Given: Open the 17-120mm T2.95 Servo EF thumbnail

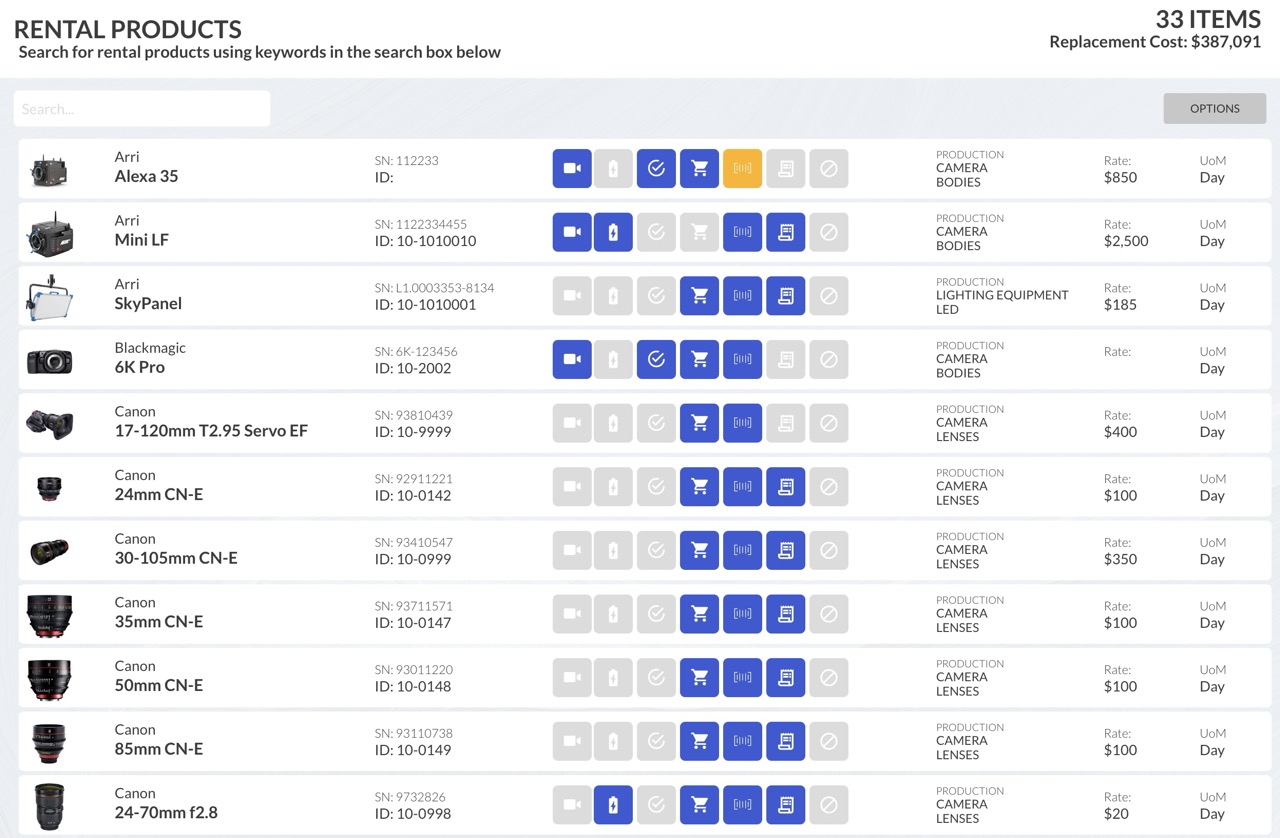Looking at the screenshot, I should click(49, 423).
